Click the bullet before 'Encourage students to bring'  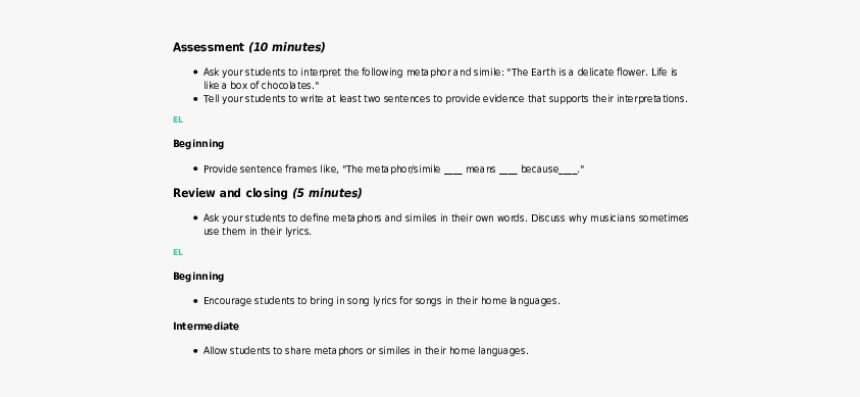[196, 300]
